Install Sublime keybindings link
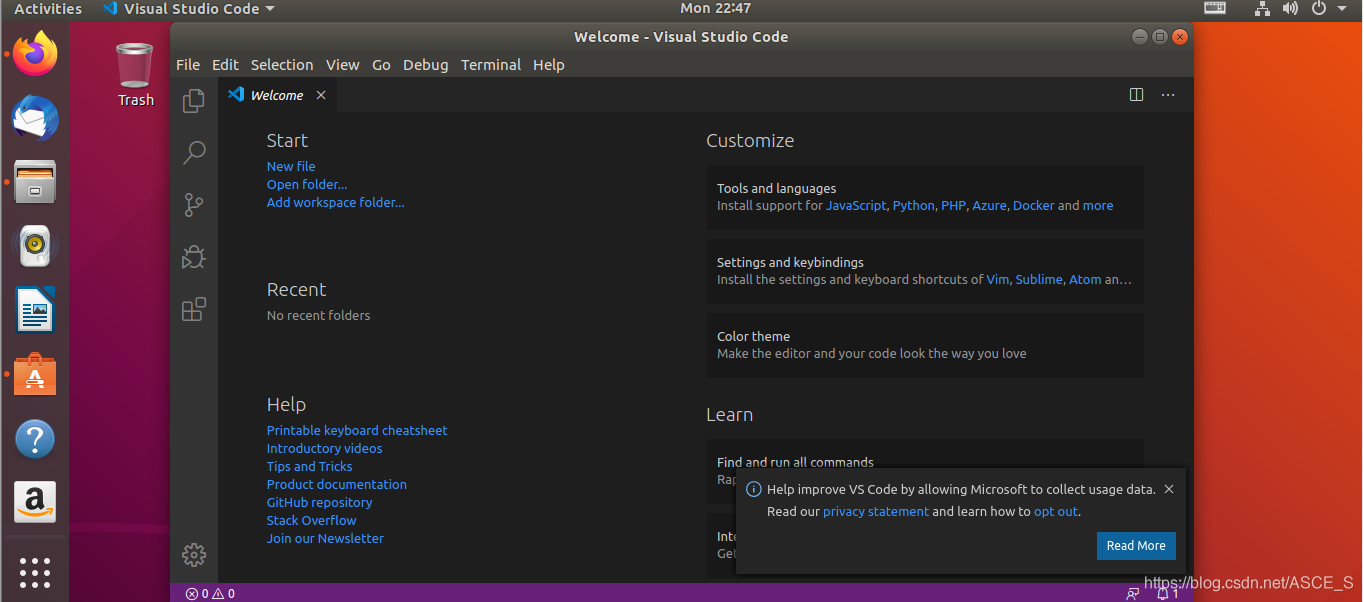 tap(1038, 279)
